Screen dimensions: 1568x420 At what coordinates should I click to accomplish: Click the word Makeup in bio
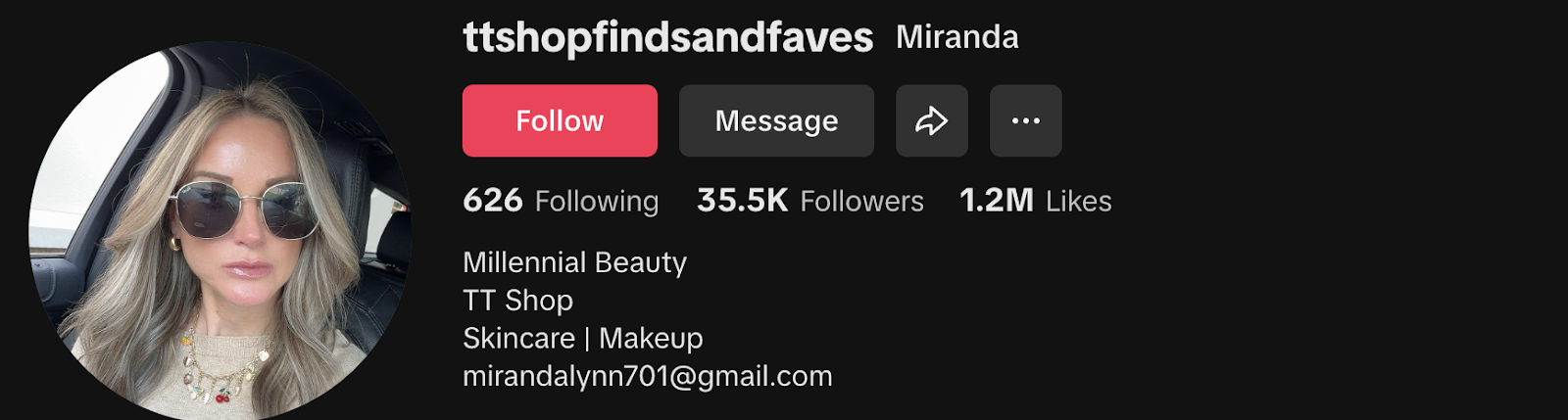[651, 338]
